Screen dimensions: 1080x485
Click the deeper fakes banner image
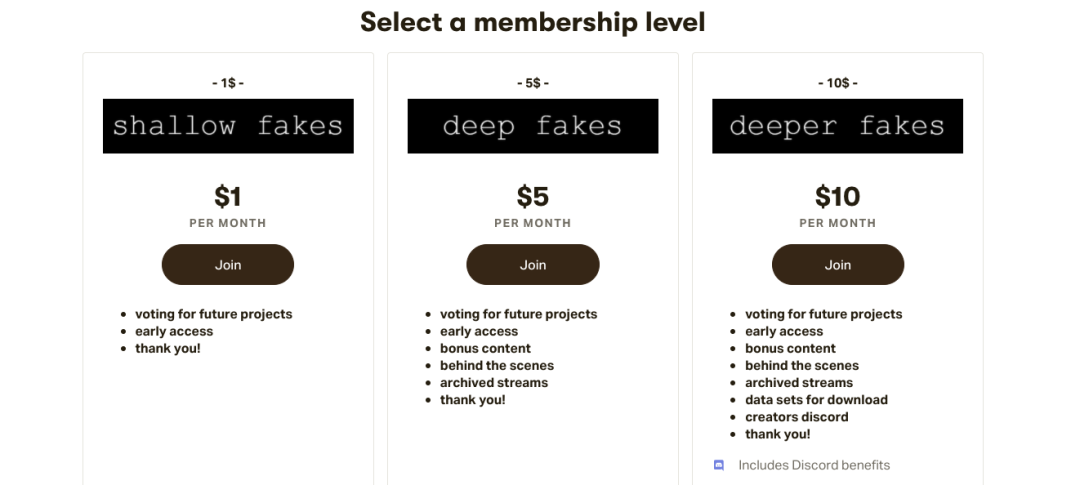[x=838, y=126]
